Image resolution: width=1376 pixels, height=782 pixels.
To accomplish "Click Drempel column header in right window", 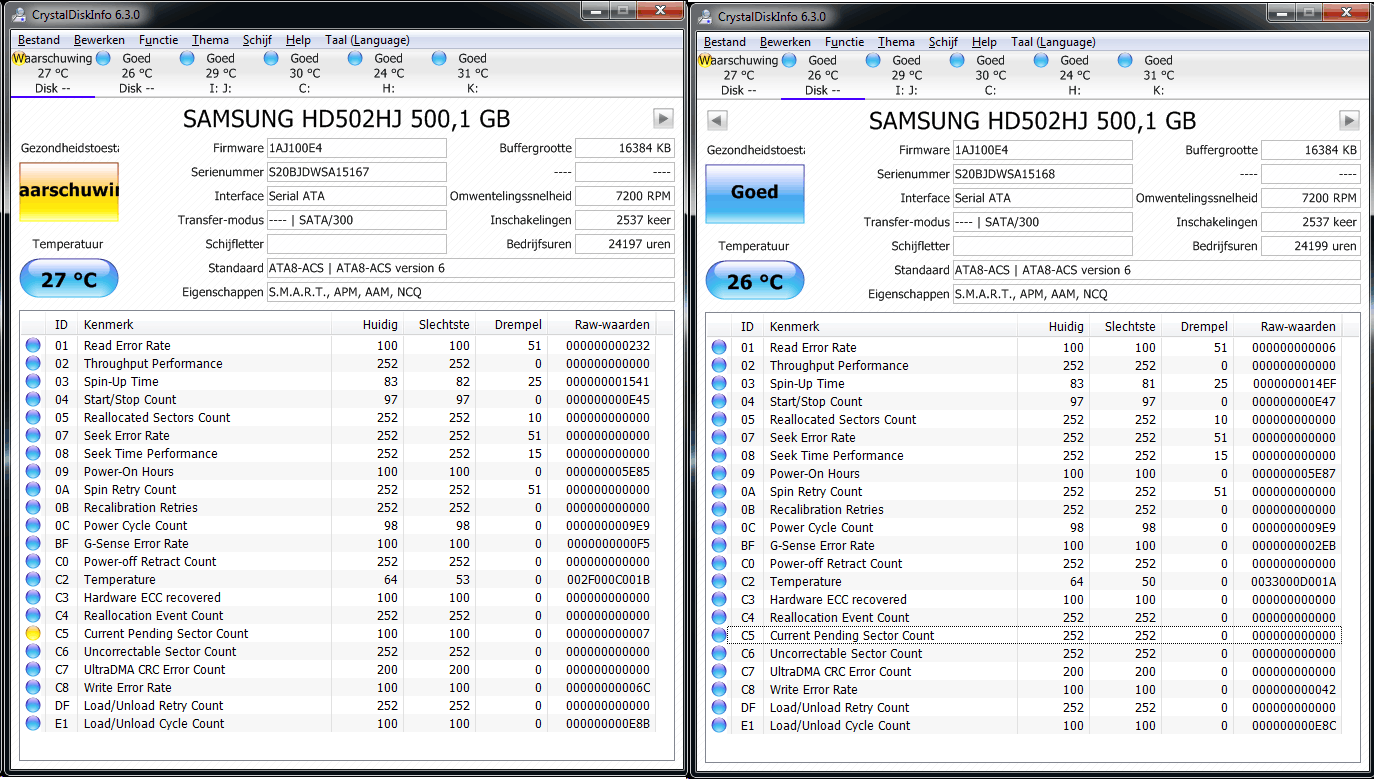I will [1198, 327].
